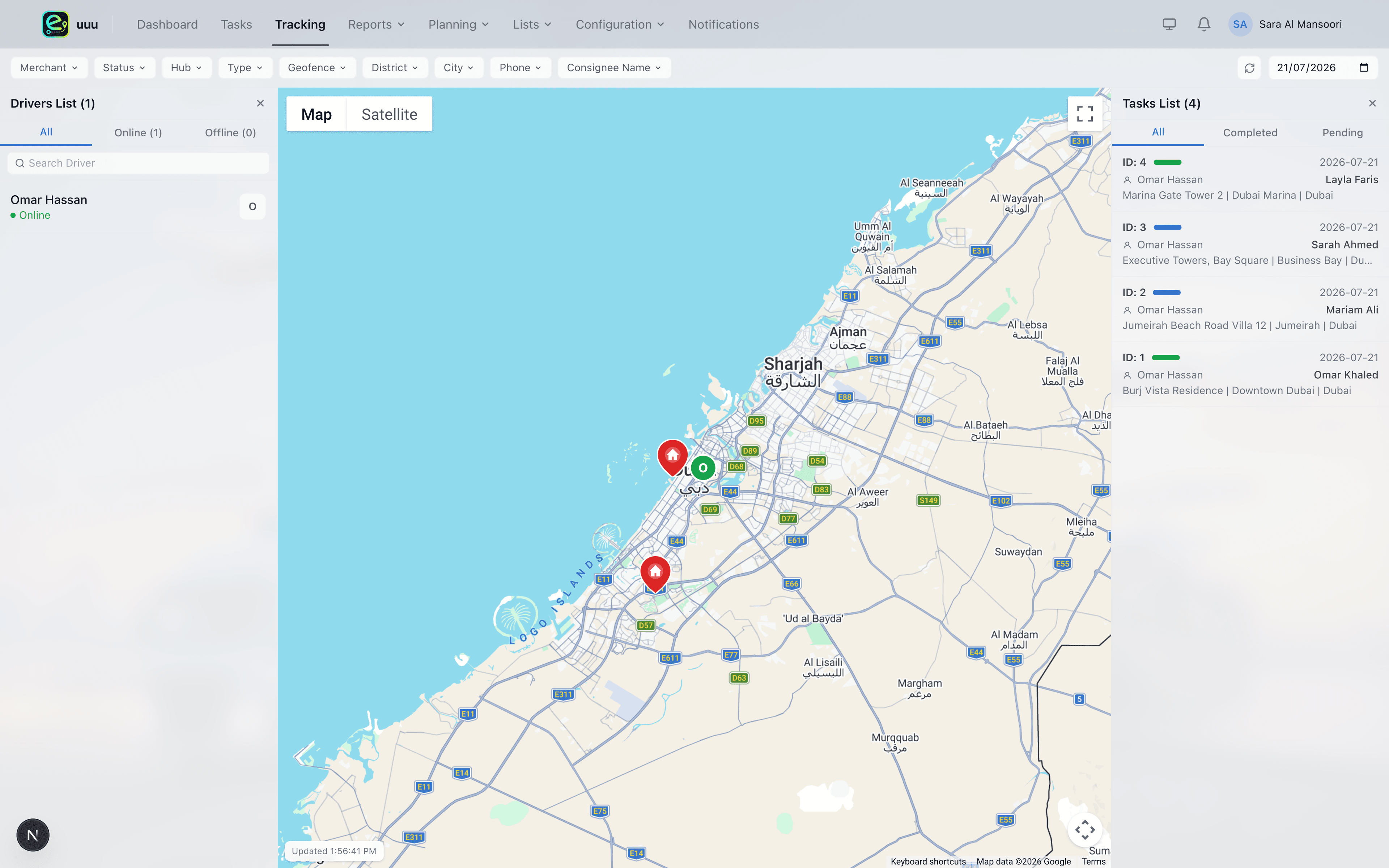Image resolution: width=1389 pixels, height=868 pixels.
Task: Click the person icon on task ID 4
Action: click(x=1127, y=180)
